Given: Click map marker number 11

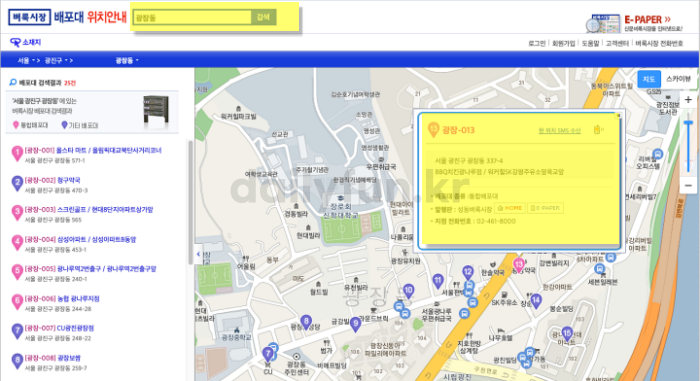Looking at the screenshot, I should click(x=438, y=281).
